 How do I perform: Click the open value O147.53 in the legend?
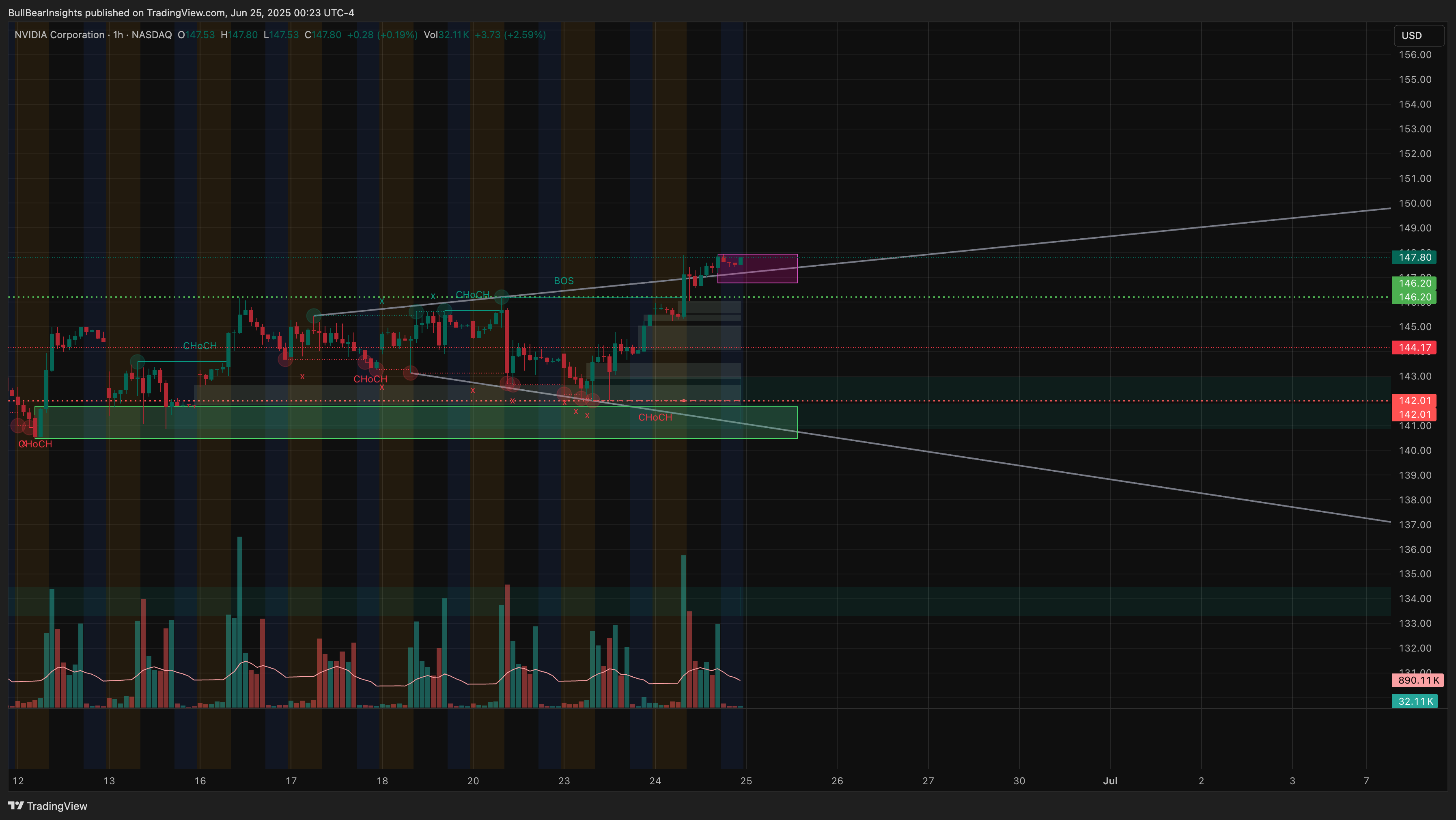(x=196, y=35)
